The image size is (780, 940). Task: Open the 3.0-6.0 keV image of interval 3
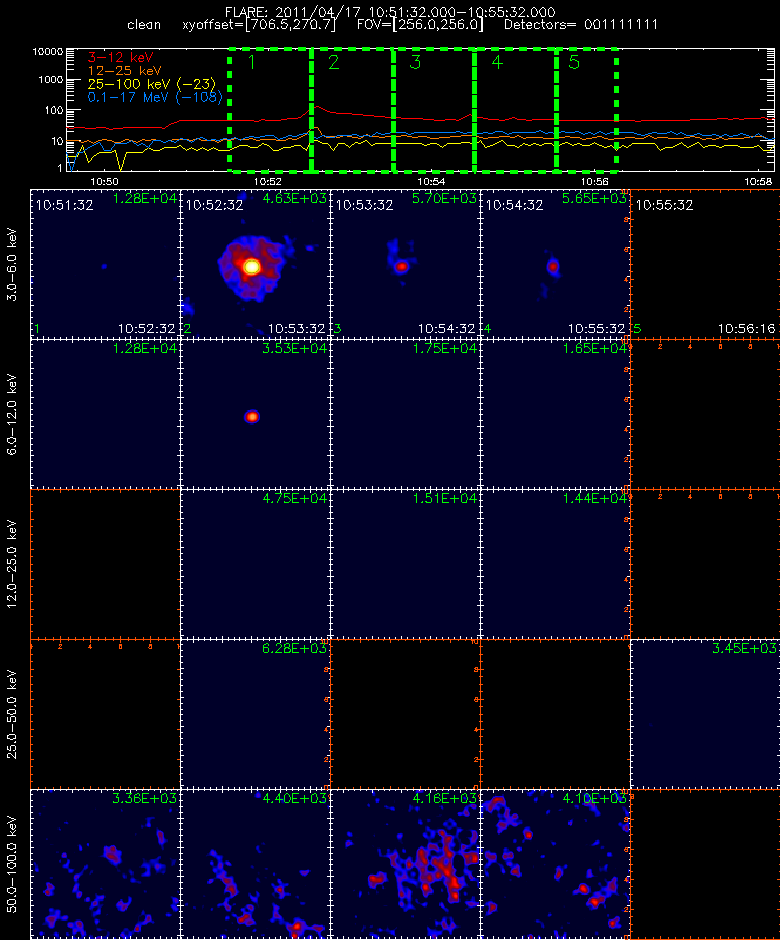click(405, 264)
